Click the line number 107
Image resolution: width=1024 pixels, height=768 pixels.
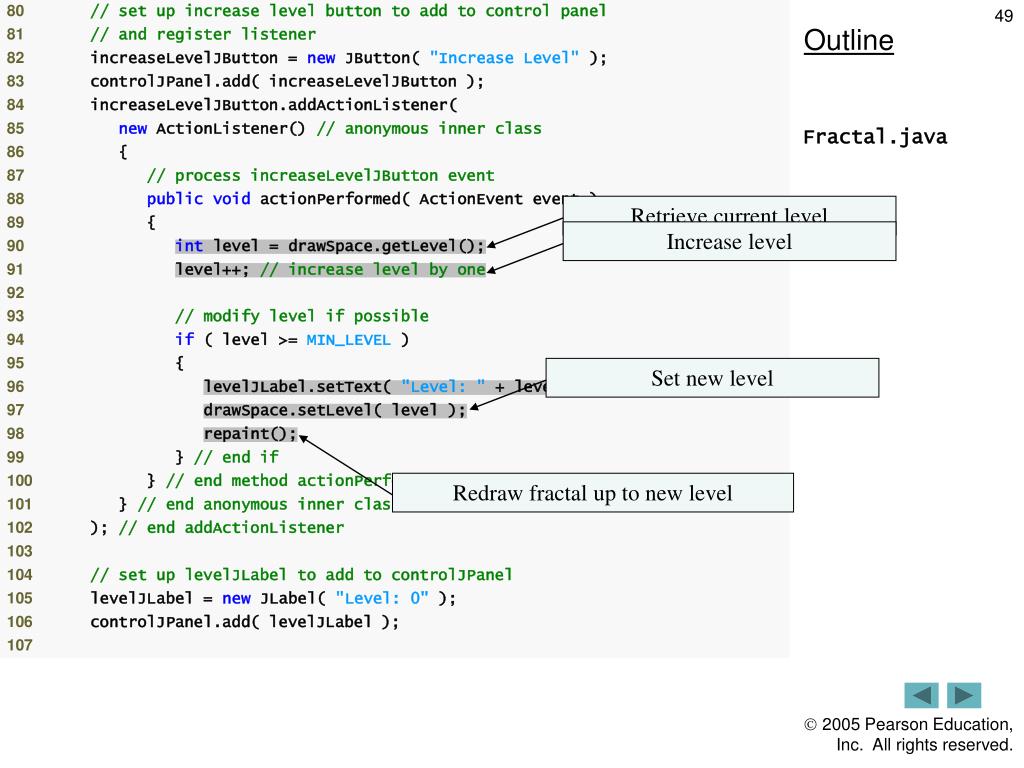click(20, 645)
